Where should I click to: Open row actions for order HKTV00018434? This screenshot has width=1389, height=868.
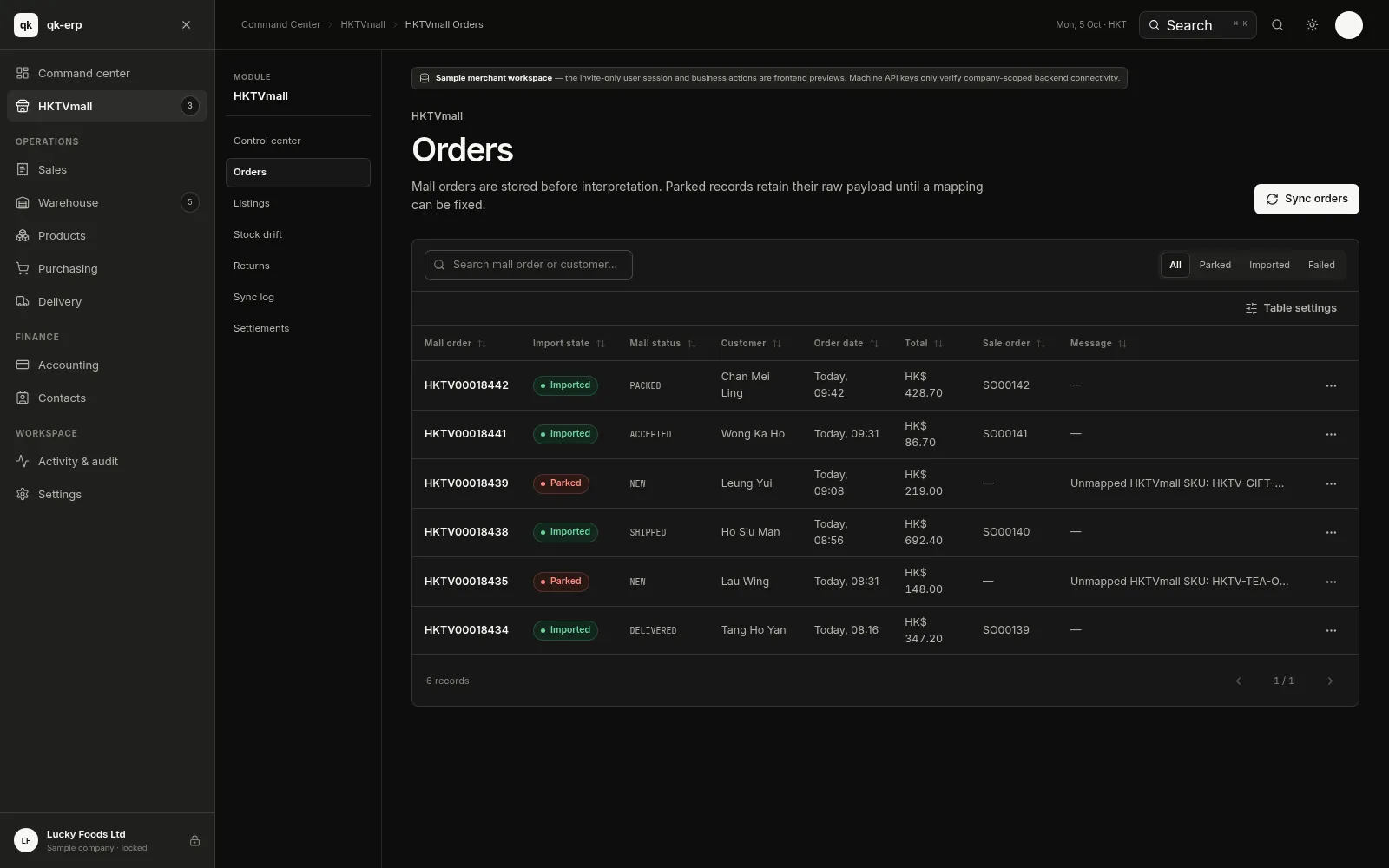[1331, 630]
